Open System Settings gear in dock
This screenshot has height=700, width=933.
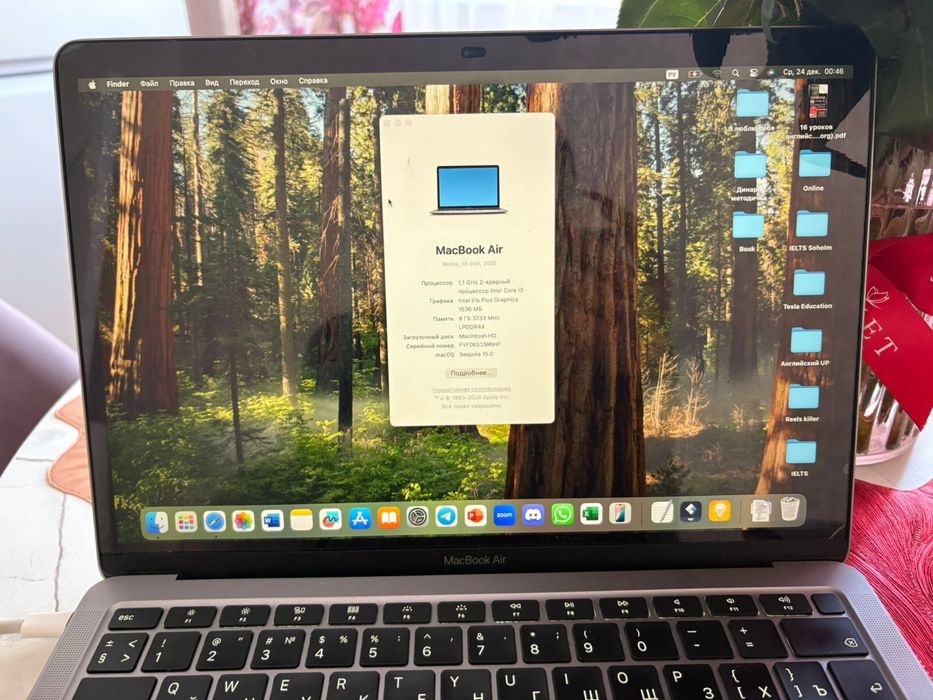417,517
